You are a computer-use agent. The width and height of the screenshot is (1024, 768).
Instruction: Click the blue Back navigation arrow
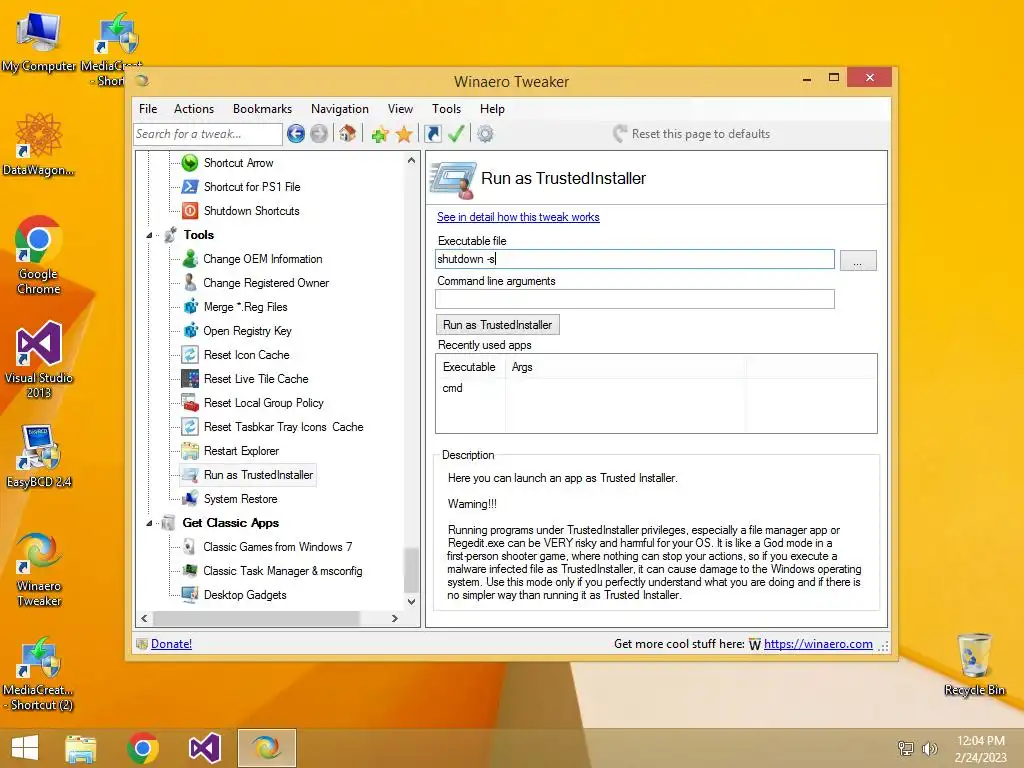pyautogui.click(x=296, y=134)
